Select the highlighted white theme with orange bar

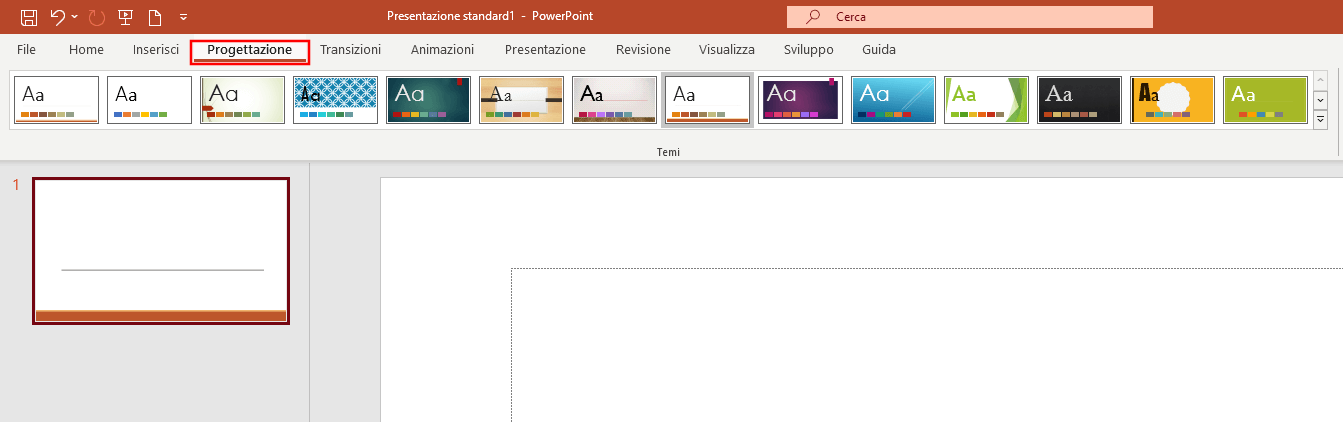pos(708,100)
